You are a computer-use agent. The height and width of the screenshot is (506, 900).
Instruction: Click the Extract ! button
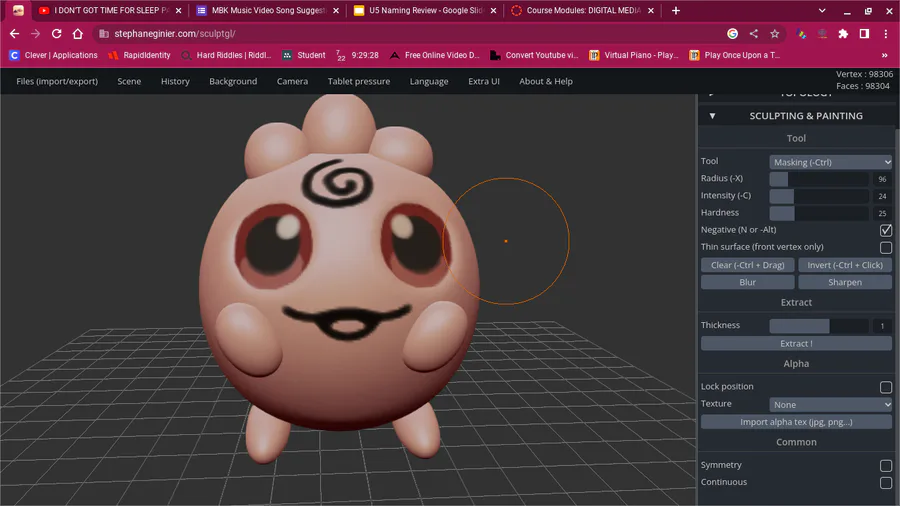tap(796, 344)
